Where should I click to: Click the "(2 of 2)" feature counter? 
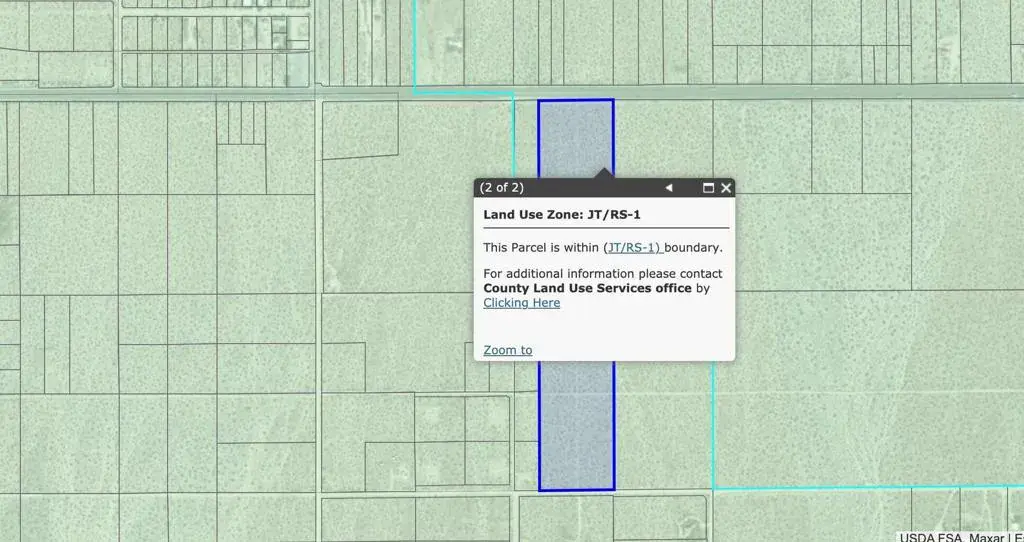pos(501,188)
